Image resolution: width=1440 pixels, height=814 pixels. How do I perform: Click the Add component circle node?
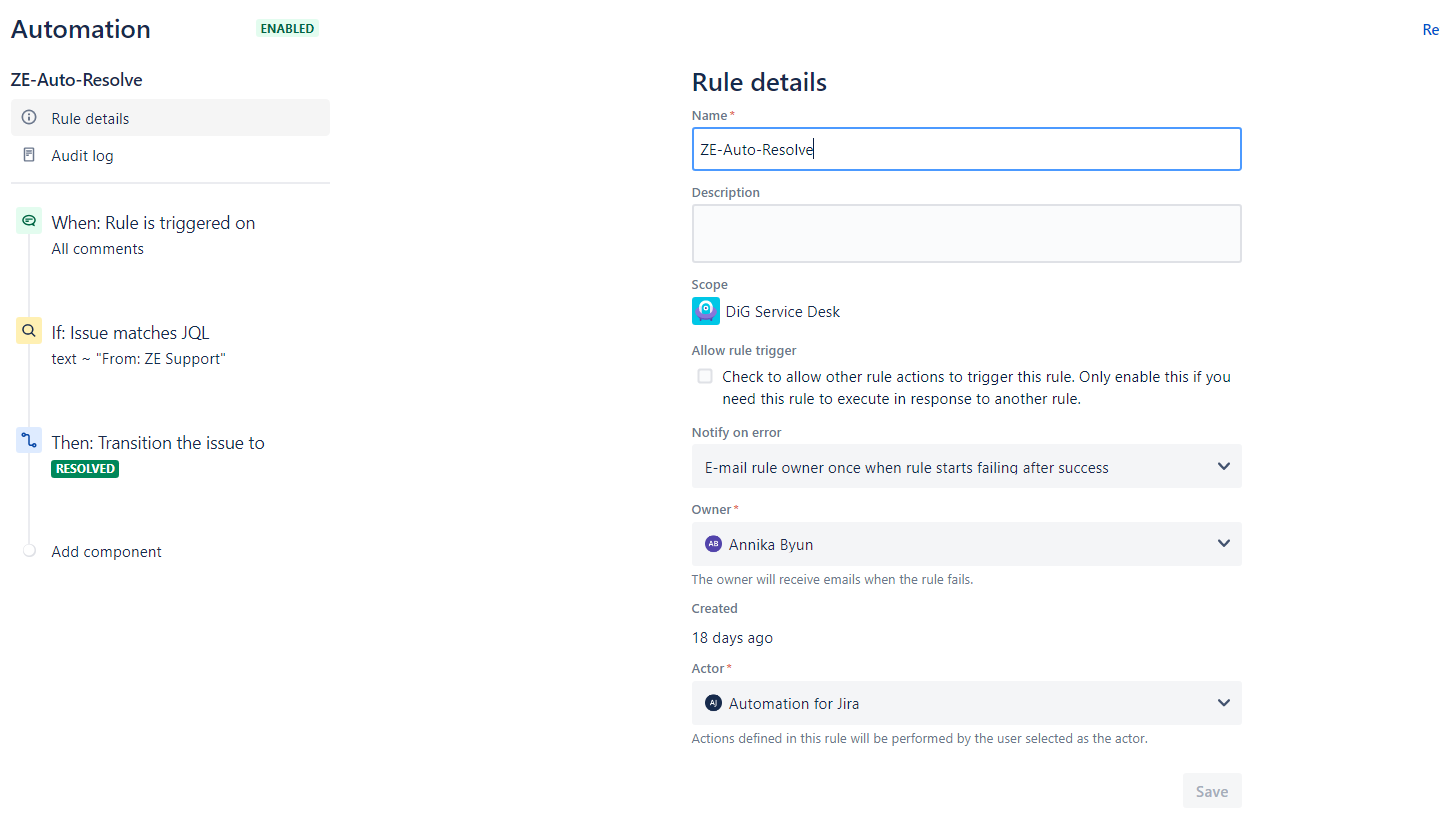[29, 551]
